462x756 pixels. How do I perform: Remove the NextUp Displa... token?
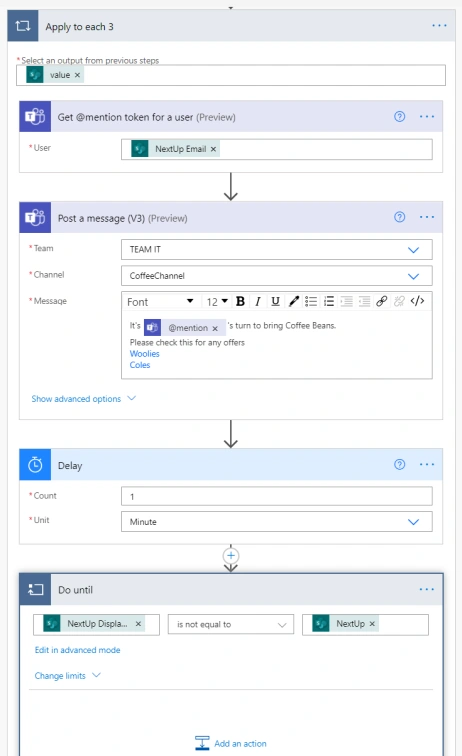click(x=138, y=624)
